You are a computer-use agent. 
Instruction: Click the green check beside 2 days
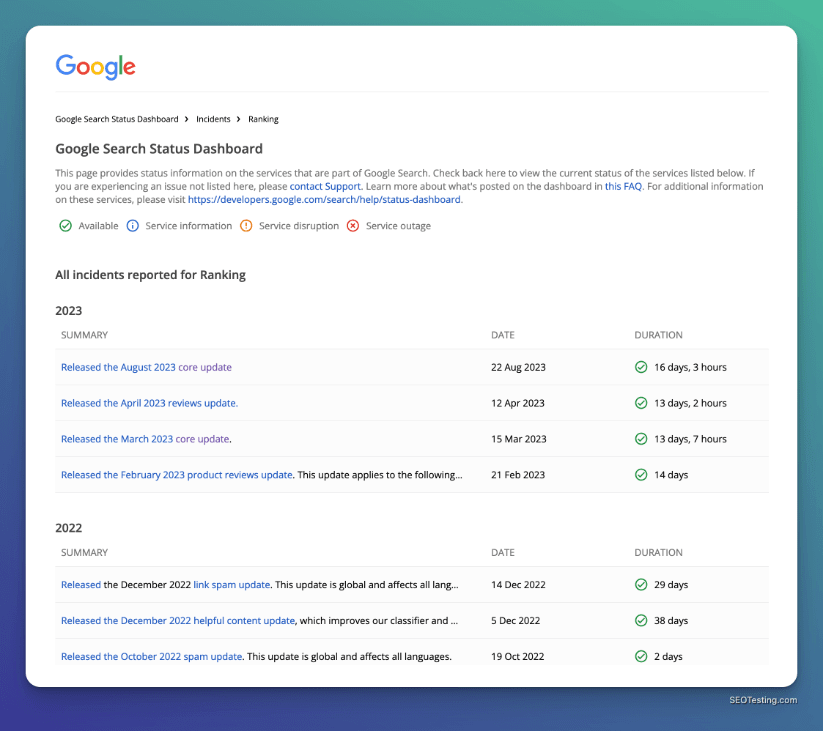(x=641, y=656)
